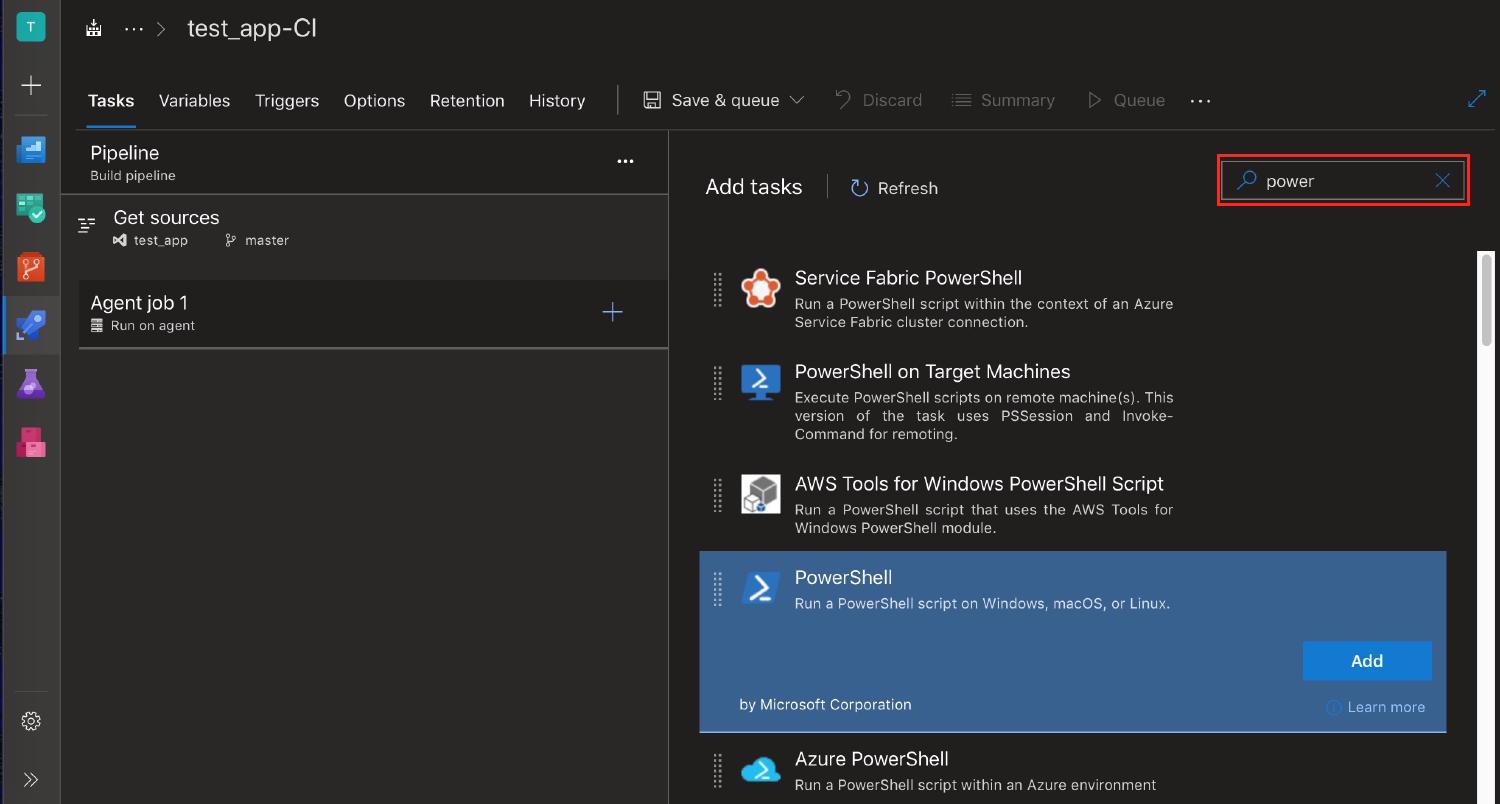Open the Learn more link for PowerShell task
This screenshot has width=1500, height=804.
[x=1385, y=707]
